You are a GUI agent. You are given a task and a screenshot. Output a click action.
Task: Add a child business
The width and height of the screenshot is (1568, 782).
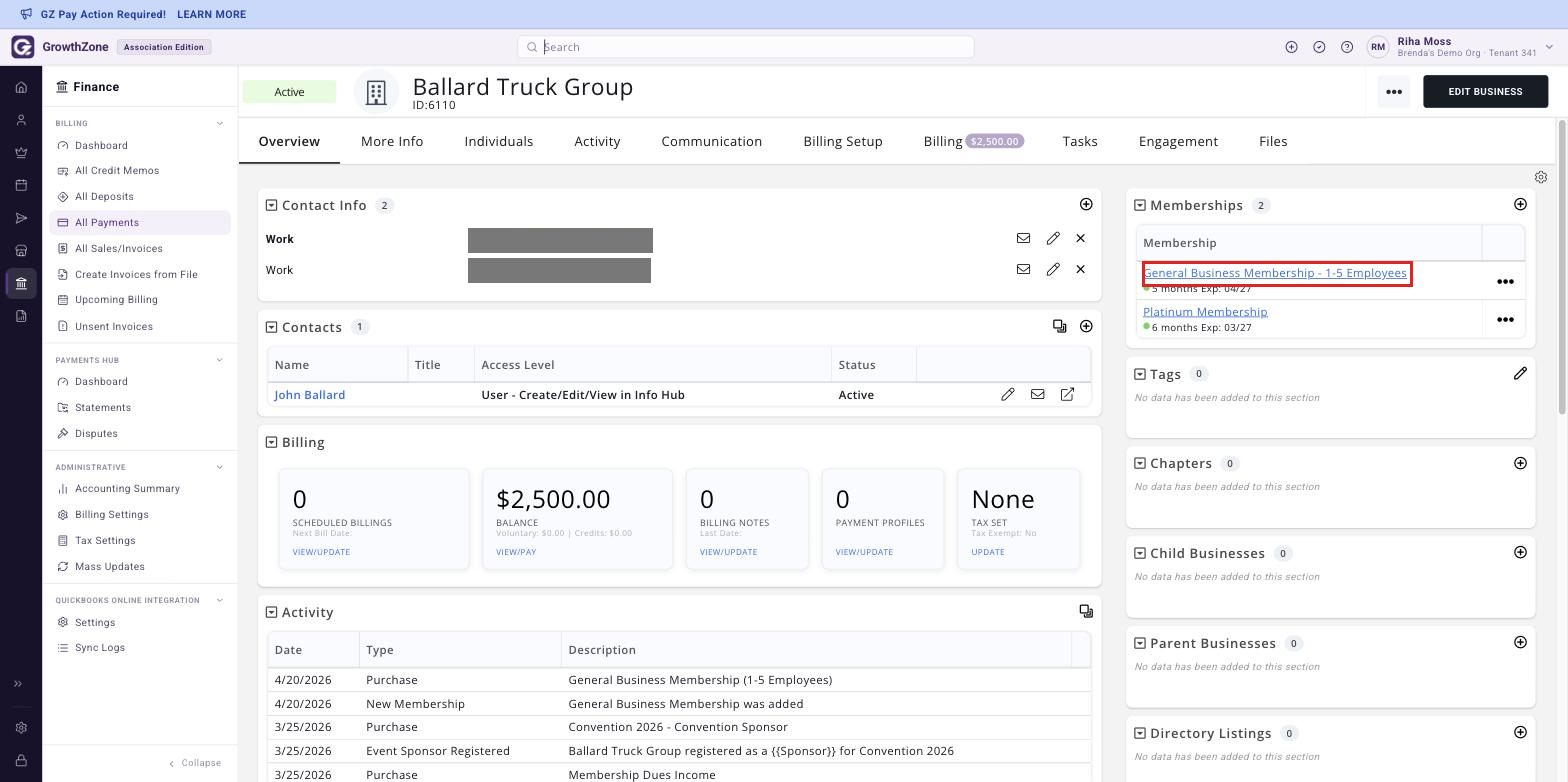point(1520,552)
